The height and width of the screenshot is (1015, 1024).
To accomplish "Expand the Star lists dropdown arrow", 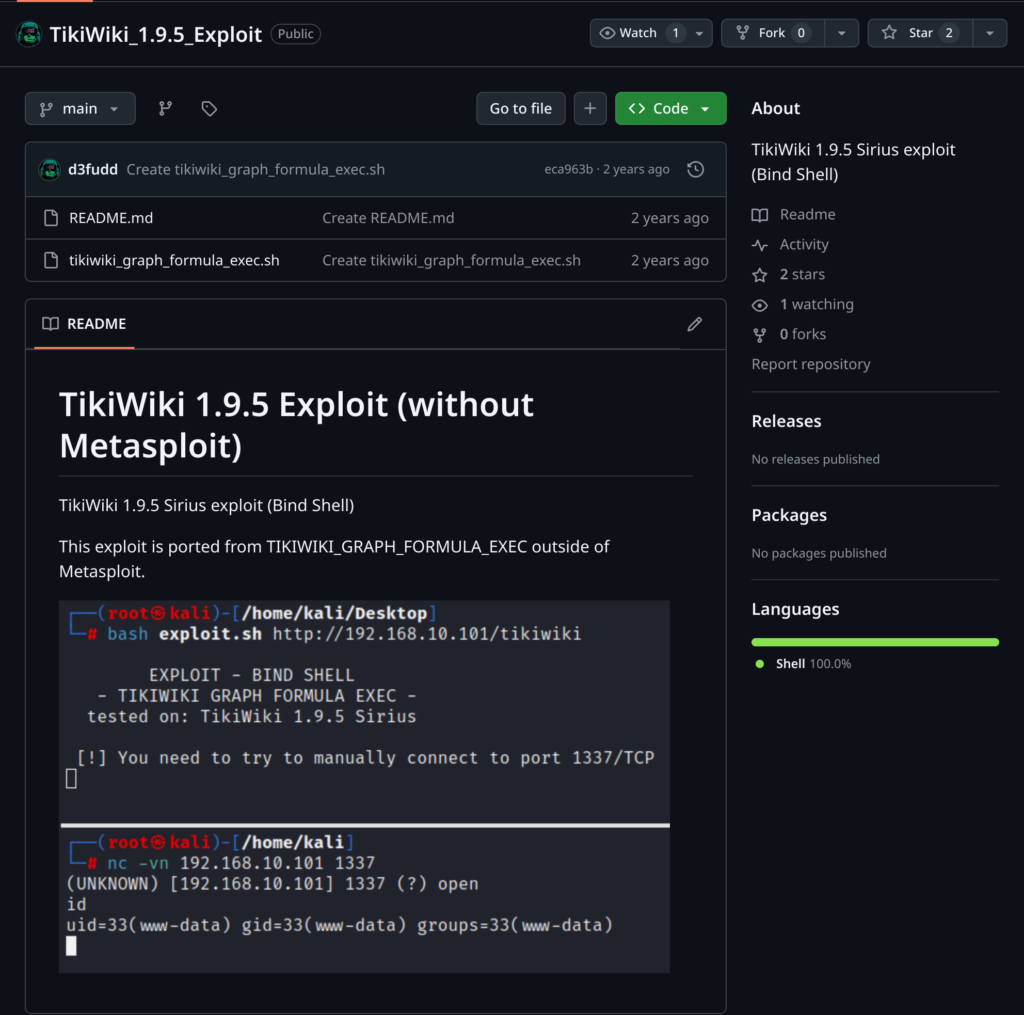I will [x=990, y=33].
